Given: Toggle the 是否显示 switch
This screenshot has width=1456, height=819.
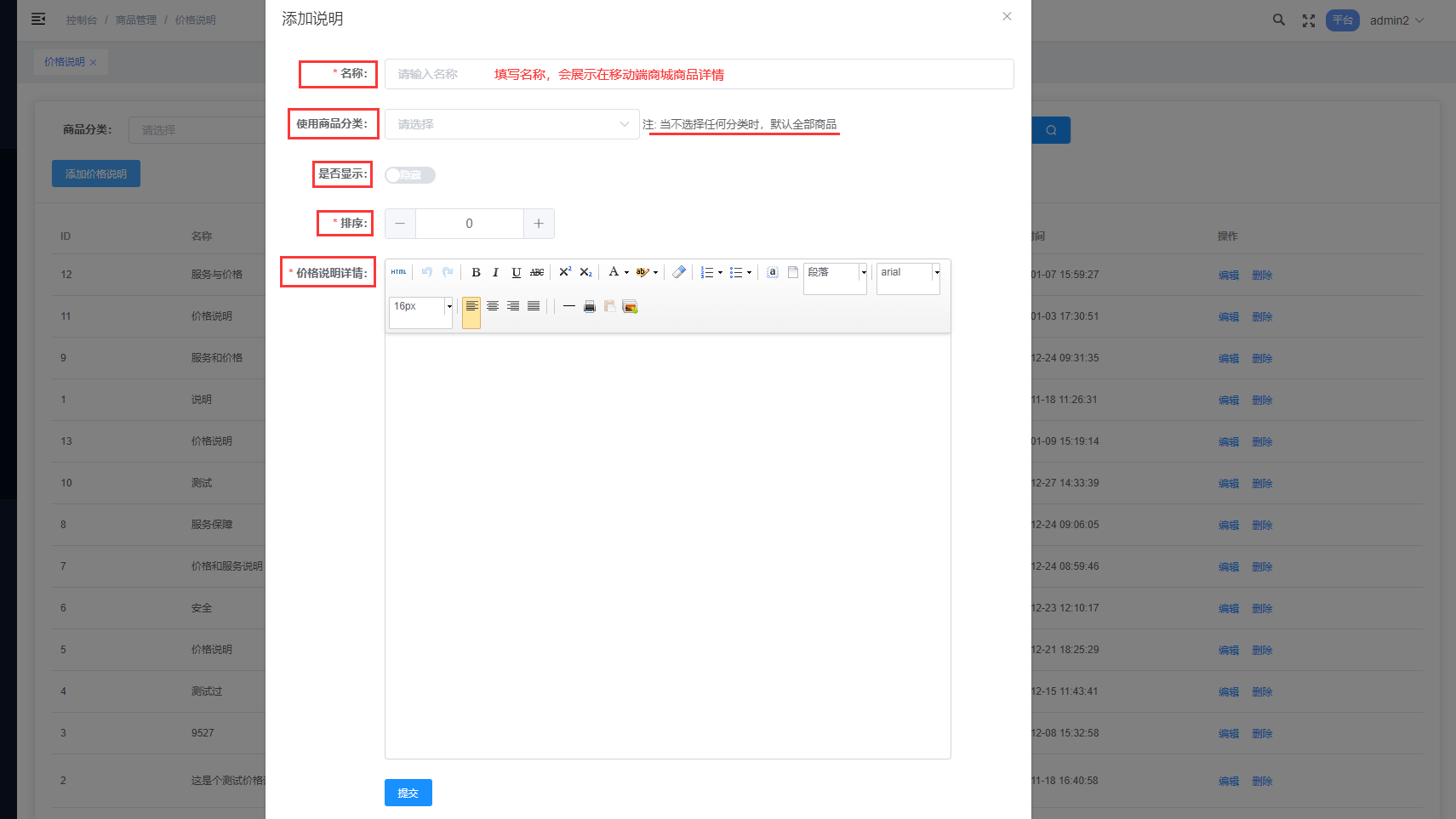Looking at the screenshot, I should (409, 175).
